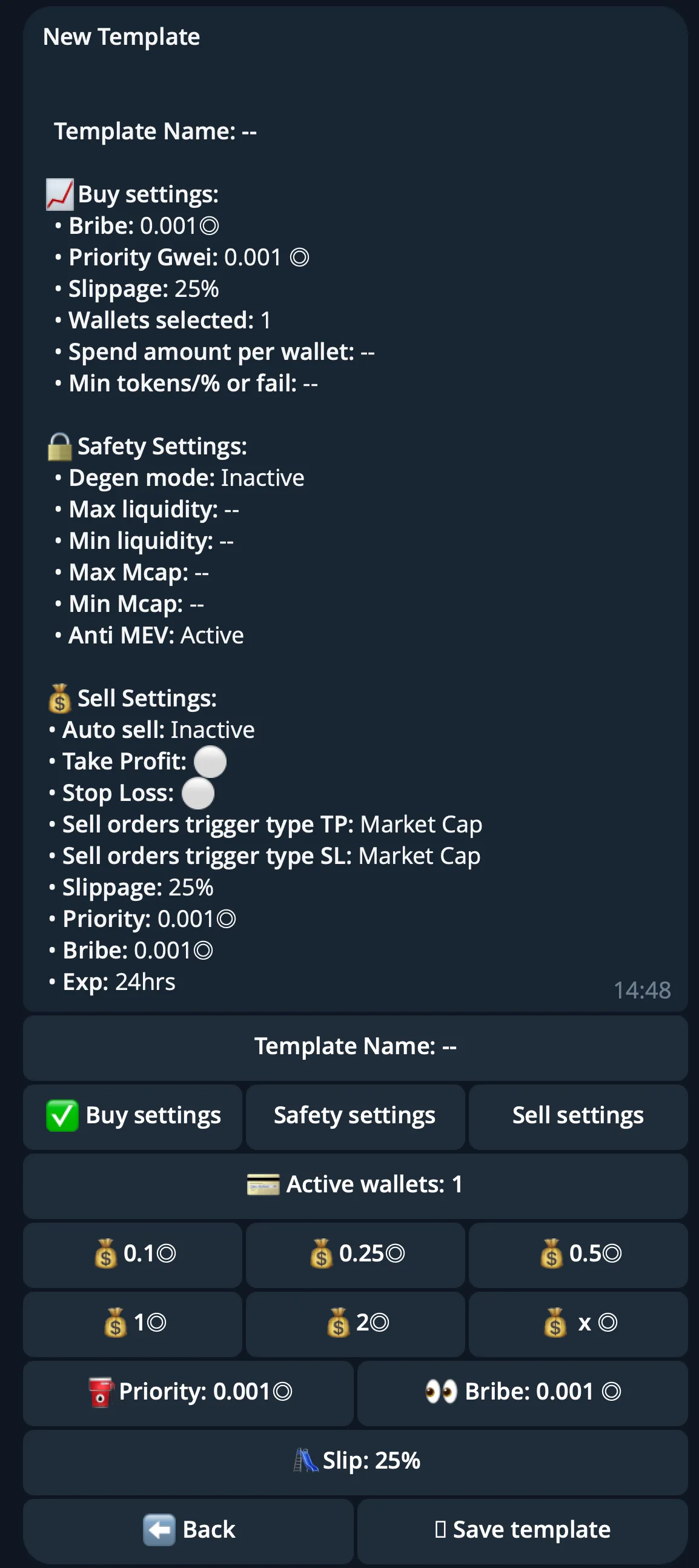Open the Priority fee setting
Screen dimensions: 699x1568
188,1392
